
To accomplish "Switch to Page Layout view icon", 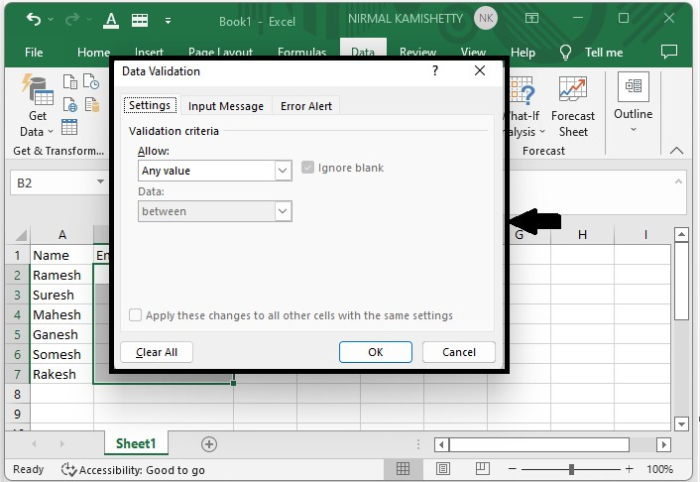I will click(443, 469).
